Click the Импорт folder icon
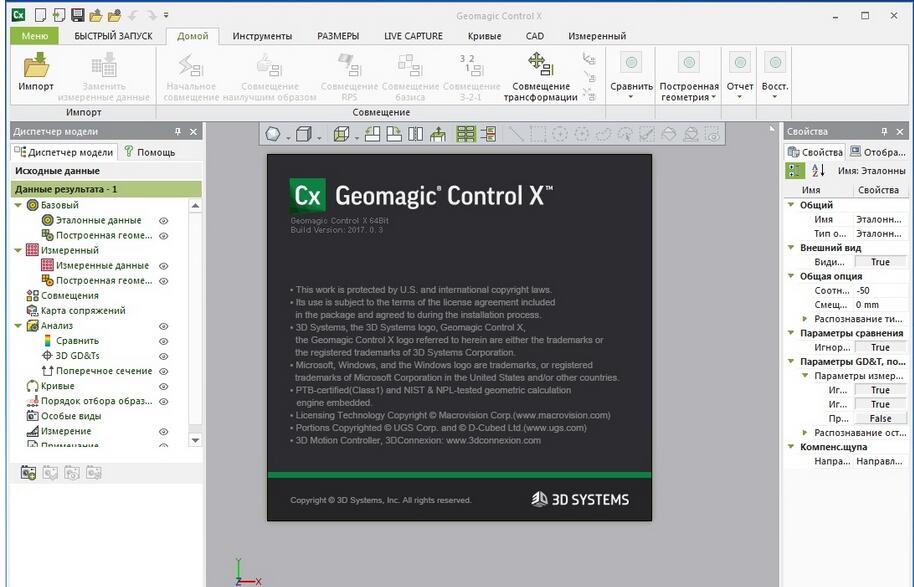 36,65
